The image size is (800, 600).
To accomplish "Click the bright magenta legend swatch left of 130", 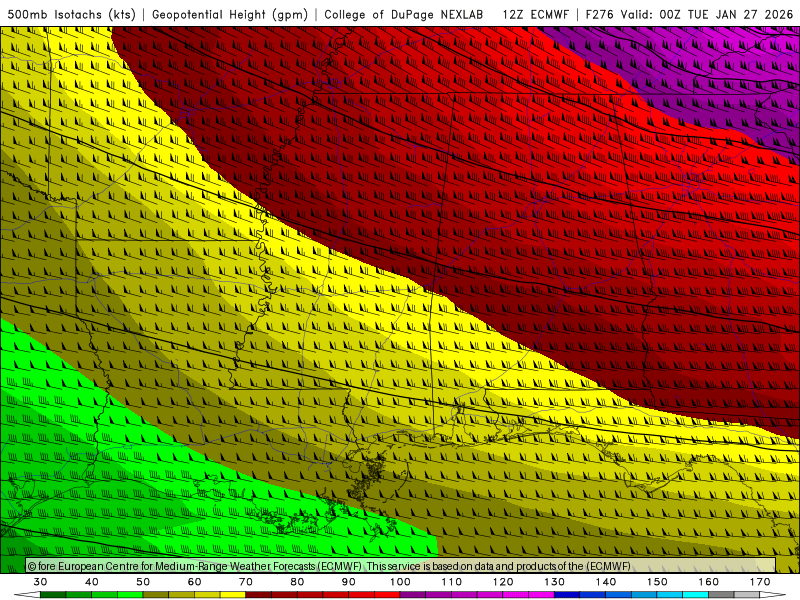I will tap(541, 595).
